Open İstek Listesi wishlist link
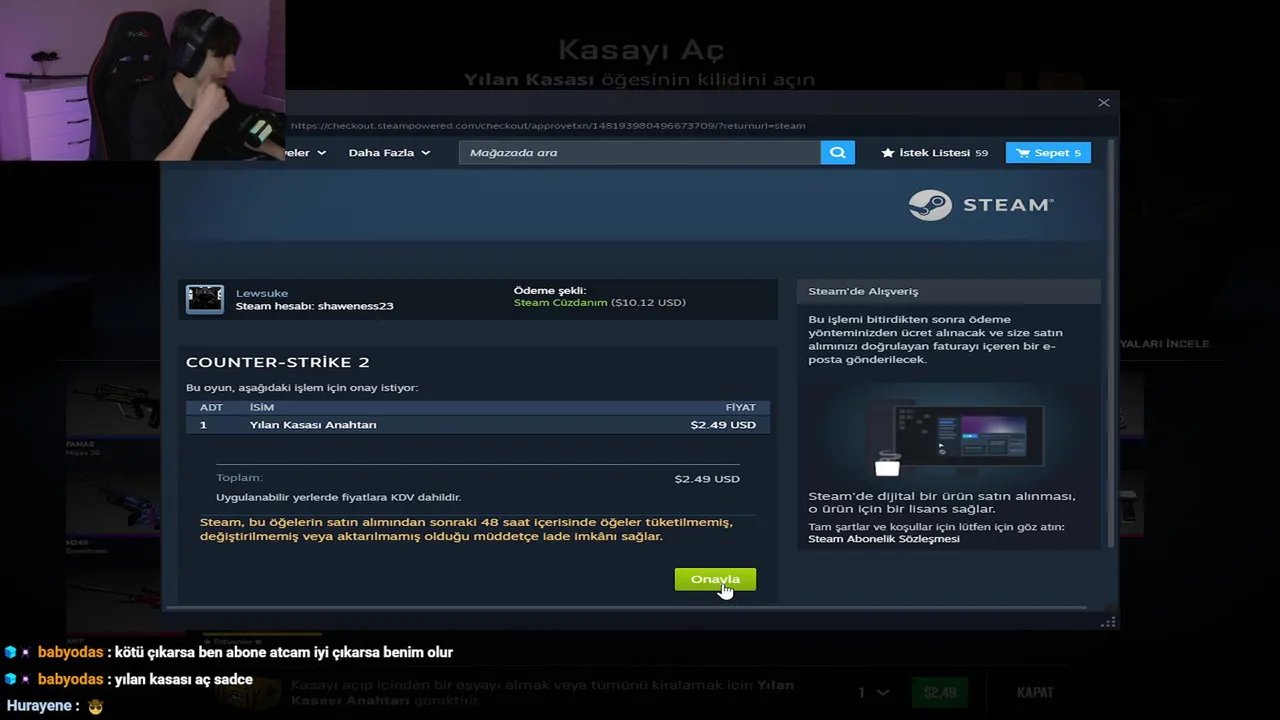Image resolution: width=1280 pixels, height=720 pixels. tap(934, 153)
